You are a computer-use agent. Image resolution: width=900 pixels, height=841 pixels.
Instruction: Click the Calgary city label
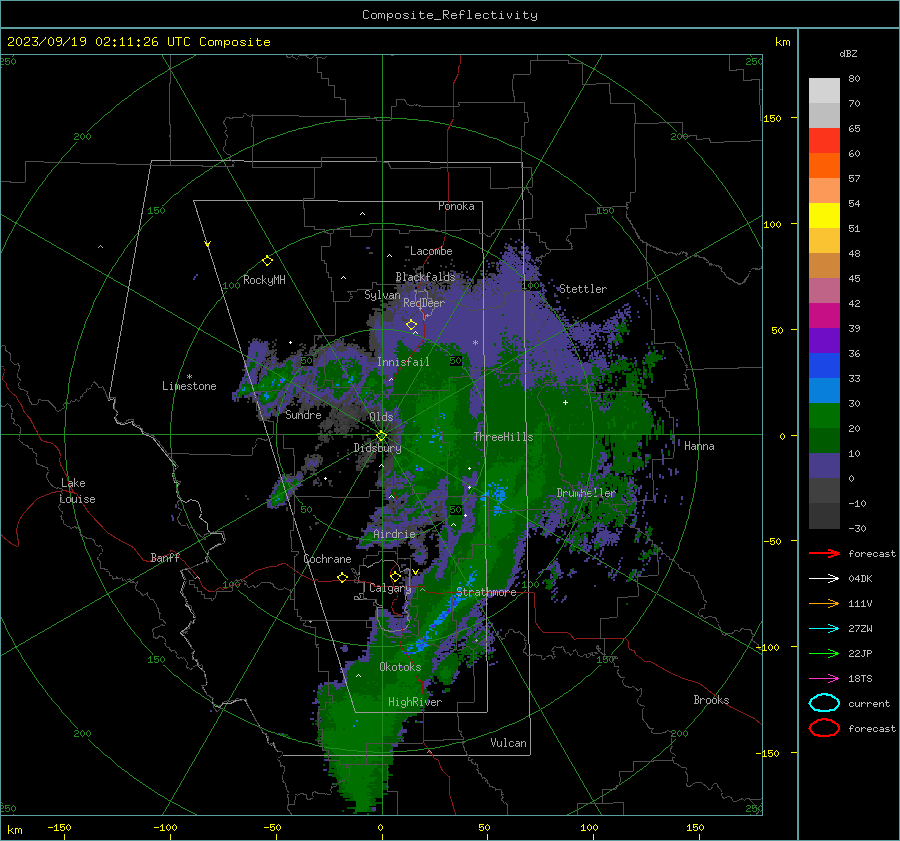(390, 588)
